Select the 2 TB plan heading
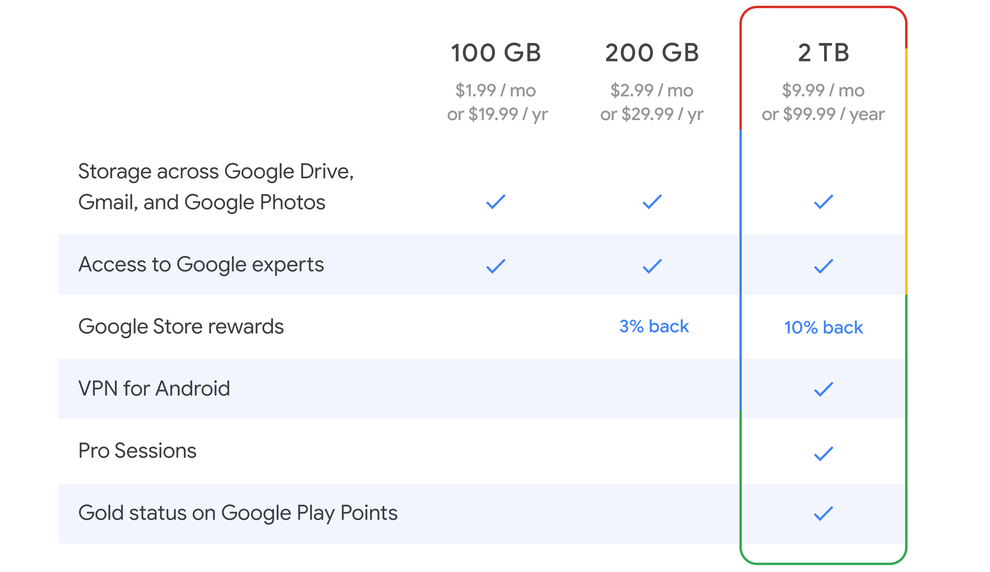This screenshot has height=572, width=990. point(823,53)
